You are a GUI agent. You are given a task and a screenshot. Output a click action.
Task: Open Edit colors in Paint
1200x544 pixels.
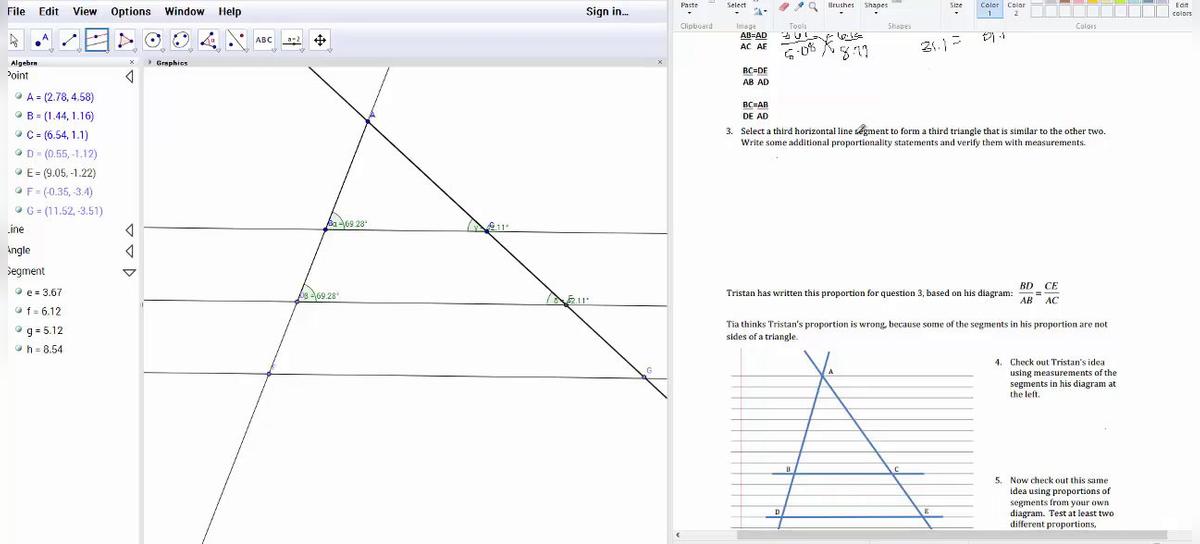[x=1182, y=9]
